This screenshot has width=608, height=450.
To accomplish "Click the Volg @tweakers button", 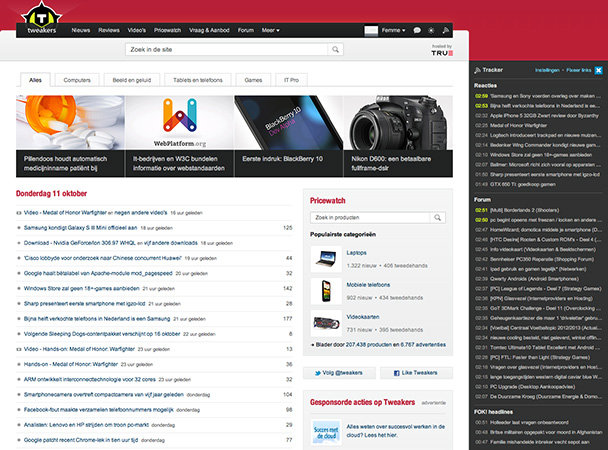I will tap(339, 373).
